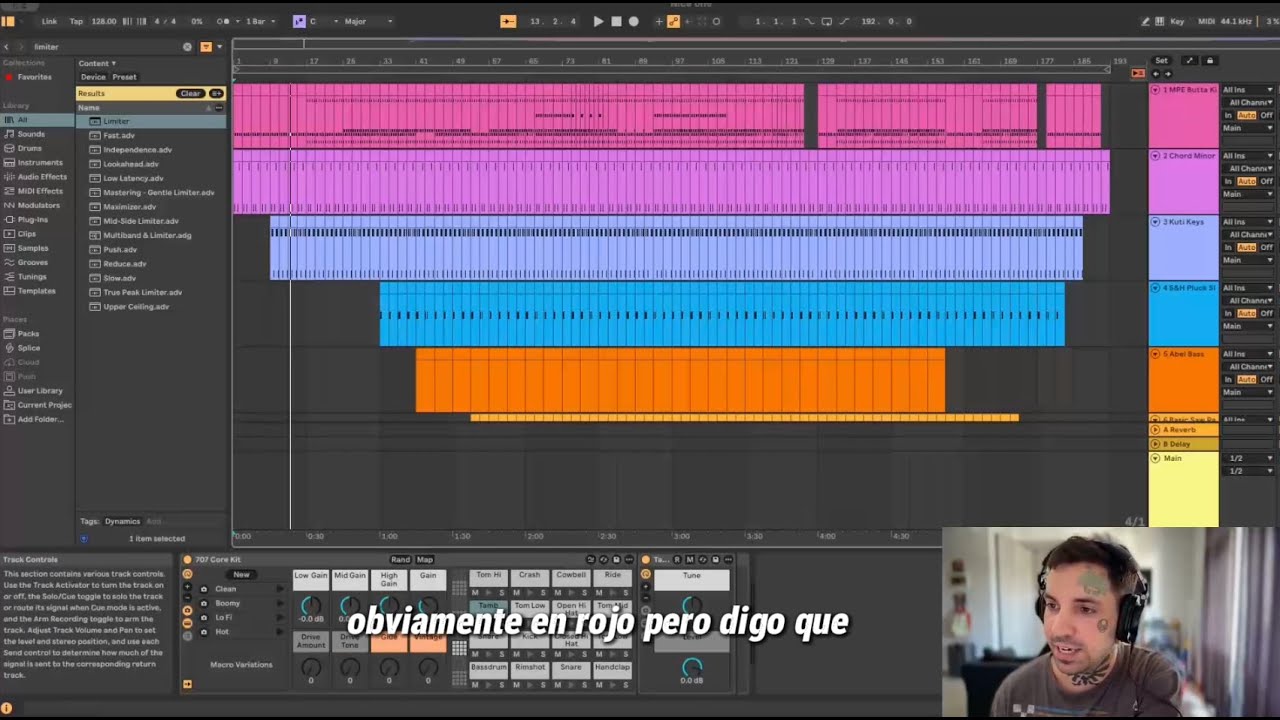Open the browser filter toggle icon
The image size is (1280, 720).
(x=206, y=47)
